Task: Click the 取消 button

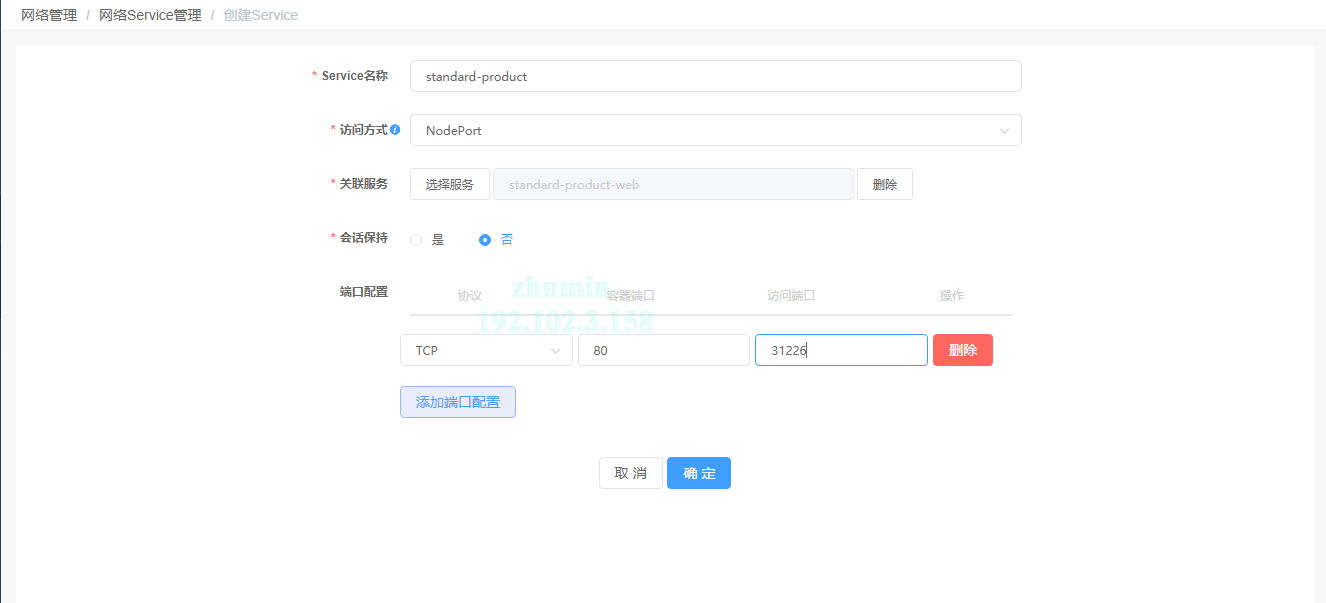Action: [631, 473]
